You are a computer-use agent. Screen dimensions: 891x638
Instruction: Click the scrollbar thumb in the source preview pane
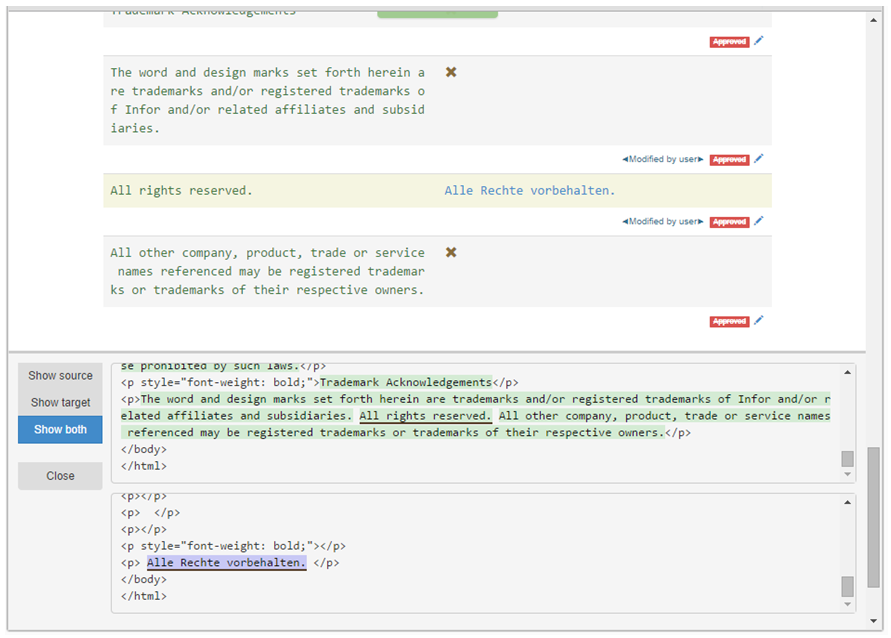[x=848, y=459]
